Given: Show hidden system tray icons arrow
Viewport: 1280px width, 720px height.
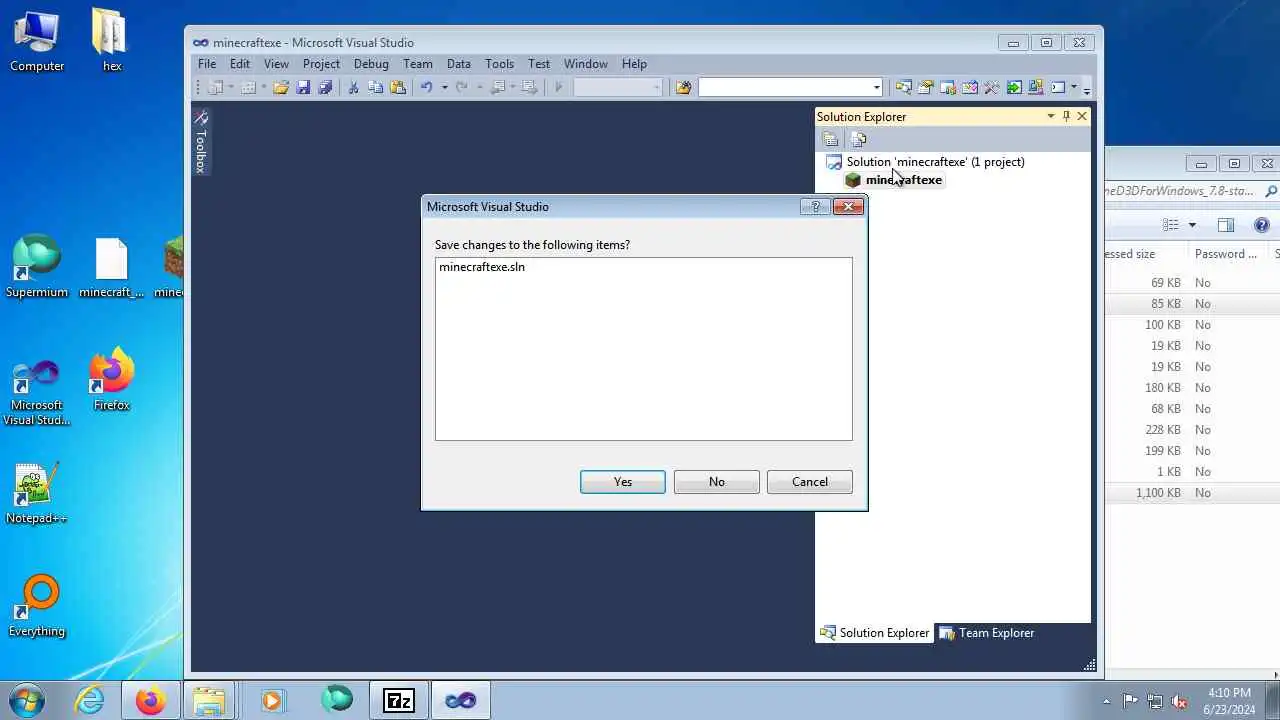Looking at the screenshot, I should point(1106,701).
